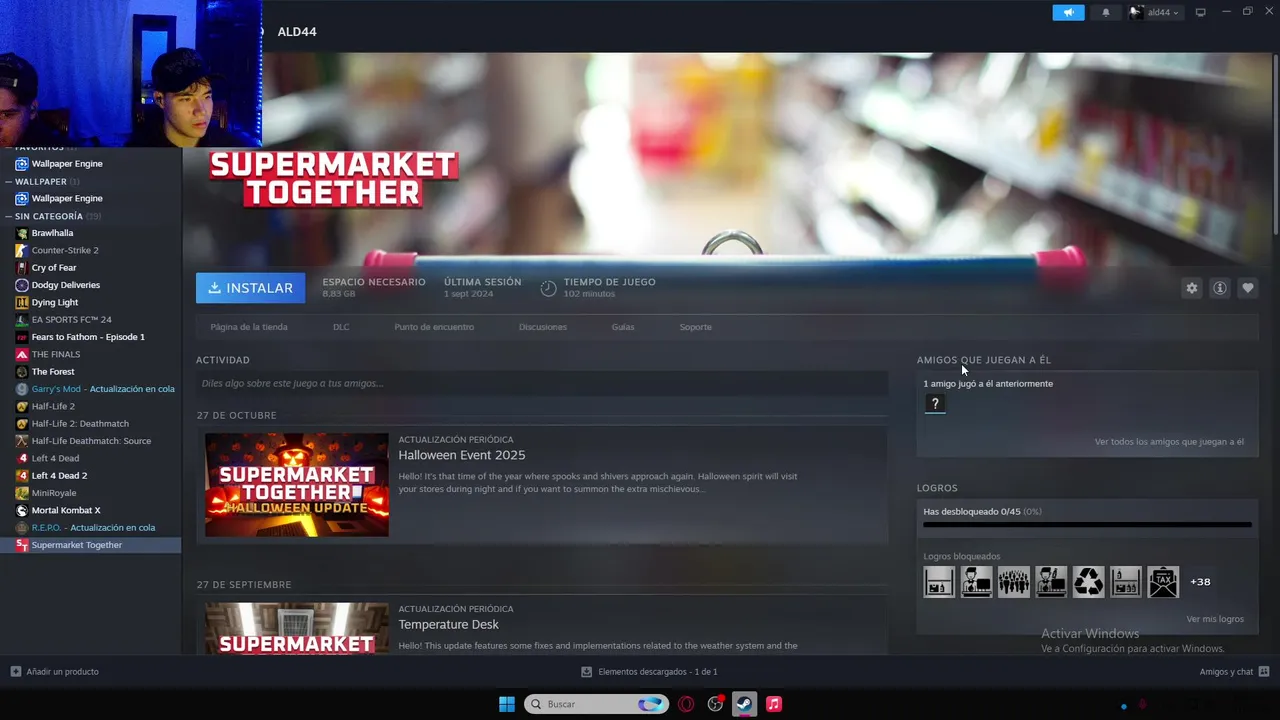The image size is (1280, 720).
Task: Click Elementos descargados status text
Action: point(658,672)
